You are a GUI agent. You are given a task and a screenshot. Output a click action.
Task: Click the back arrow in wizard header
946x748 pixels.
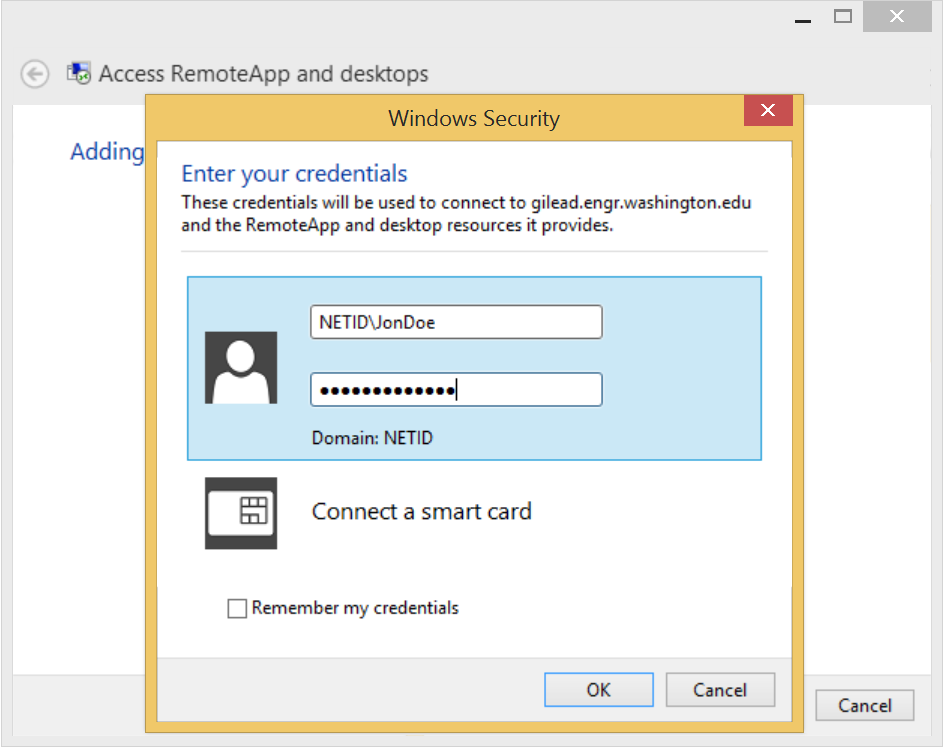point(34,74)
